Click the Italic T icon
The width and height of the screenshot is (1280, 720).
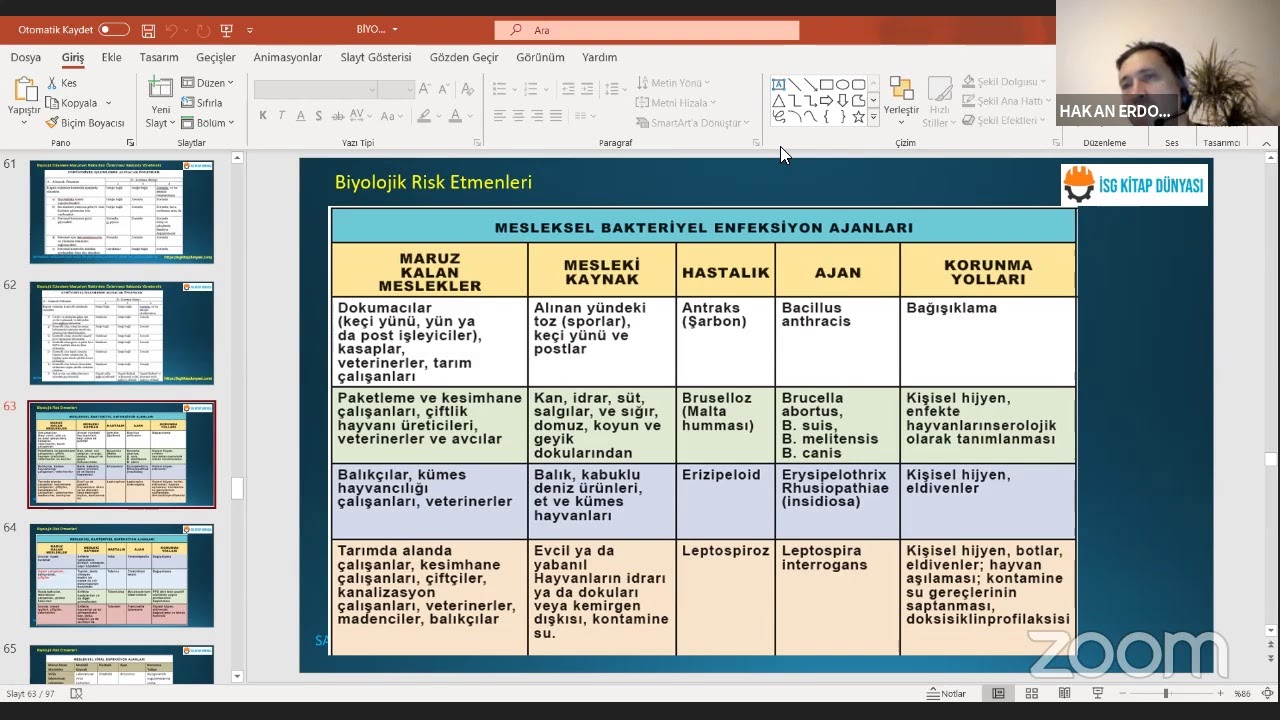coord(282,116)
